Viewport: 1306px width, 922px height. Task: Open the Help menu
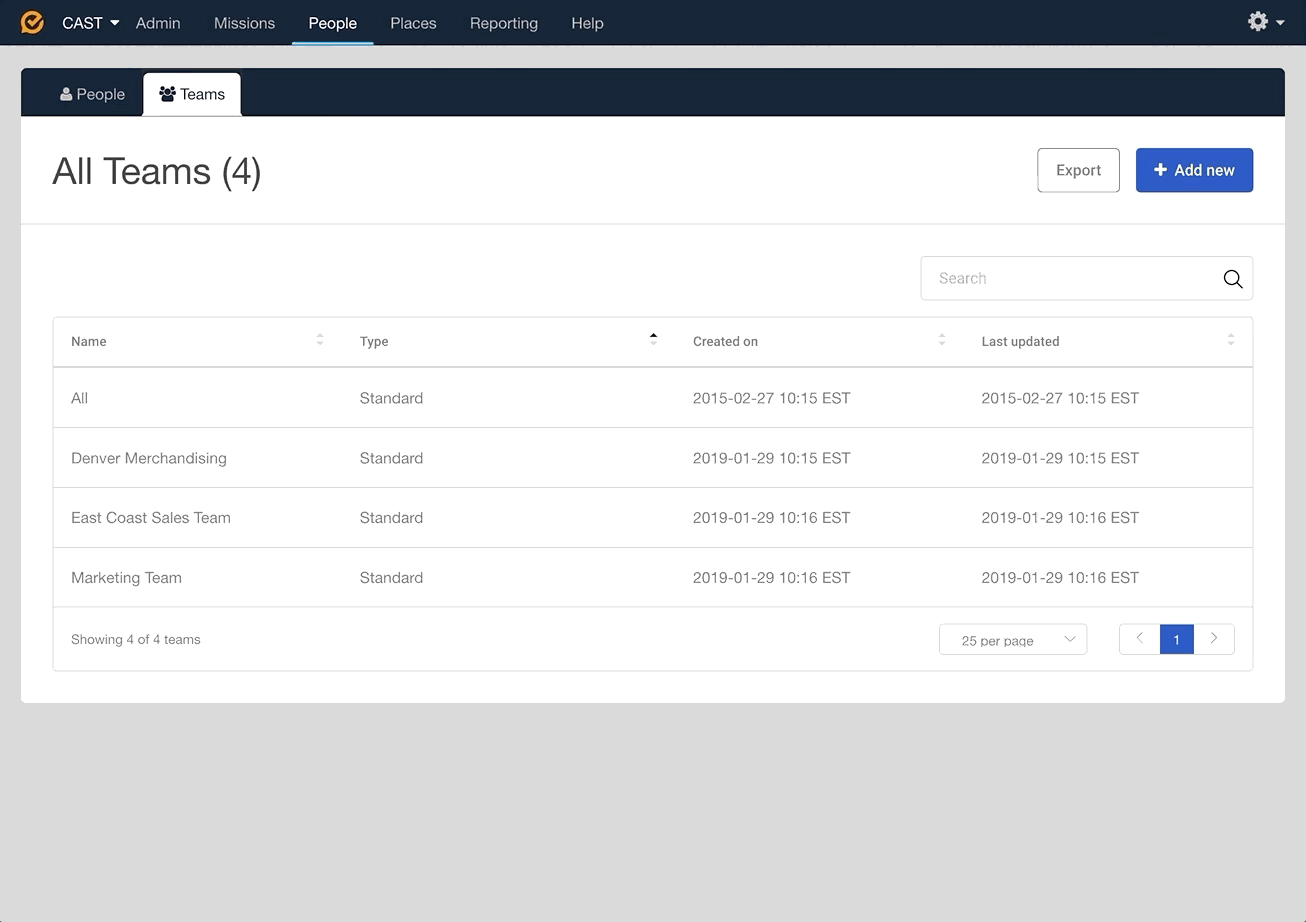point(587,23)
